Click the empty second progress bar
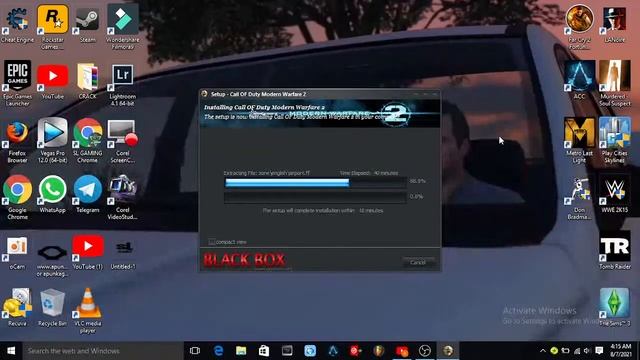Viewport: 640px width, 360px height. 316,198
